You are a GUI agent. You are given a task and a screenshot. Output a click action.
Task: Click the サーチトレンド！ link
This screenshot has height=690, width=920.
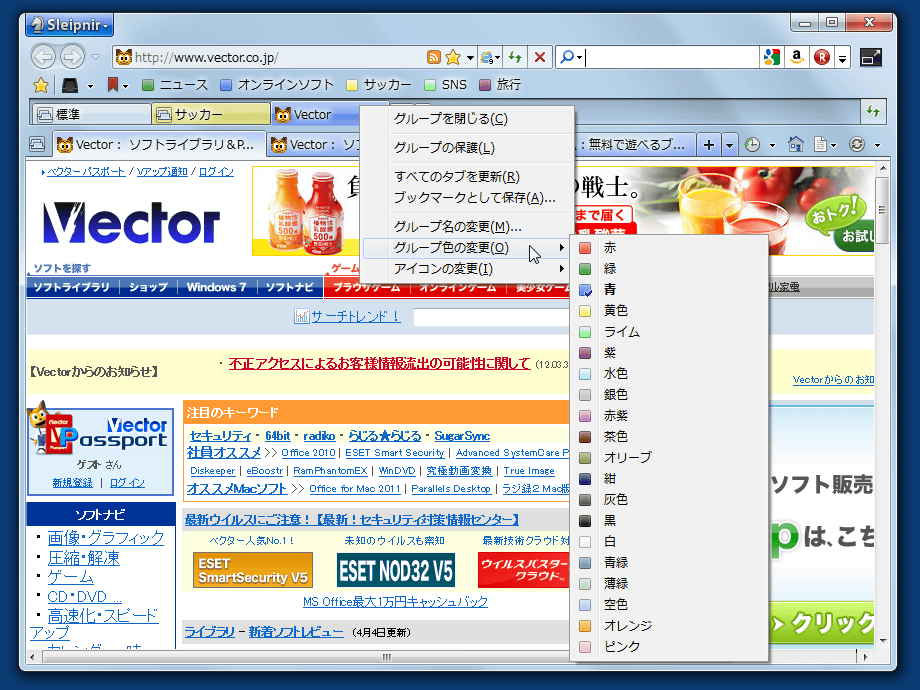coord(355,317)
